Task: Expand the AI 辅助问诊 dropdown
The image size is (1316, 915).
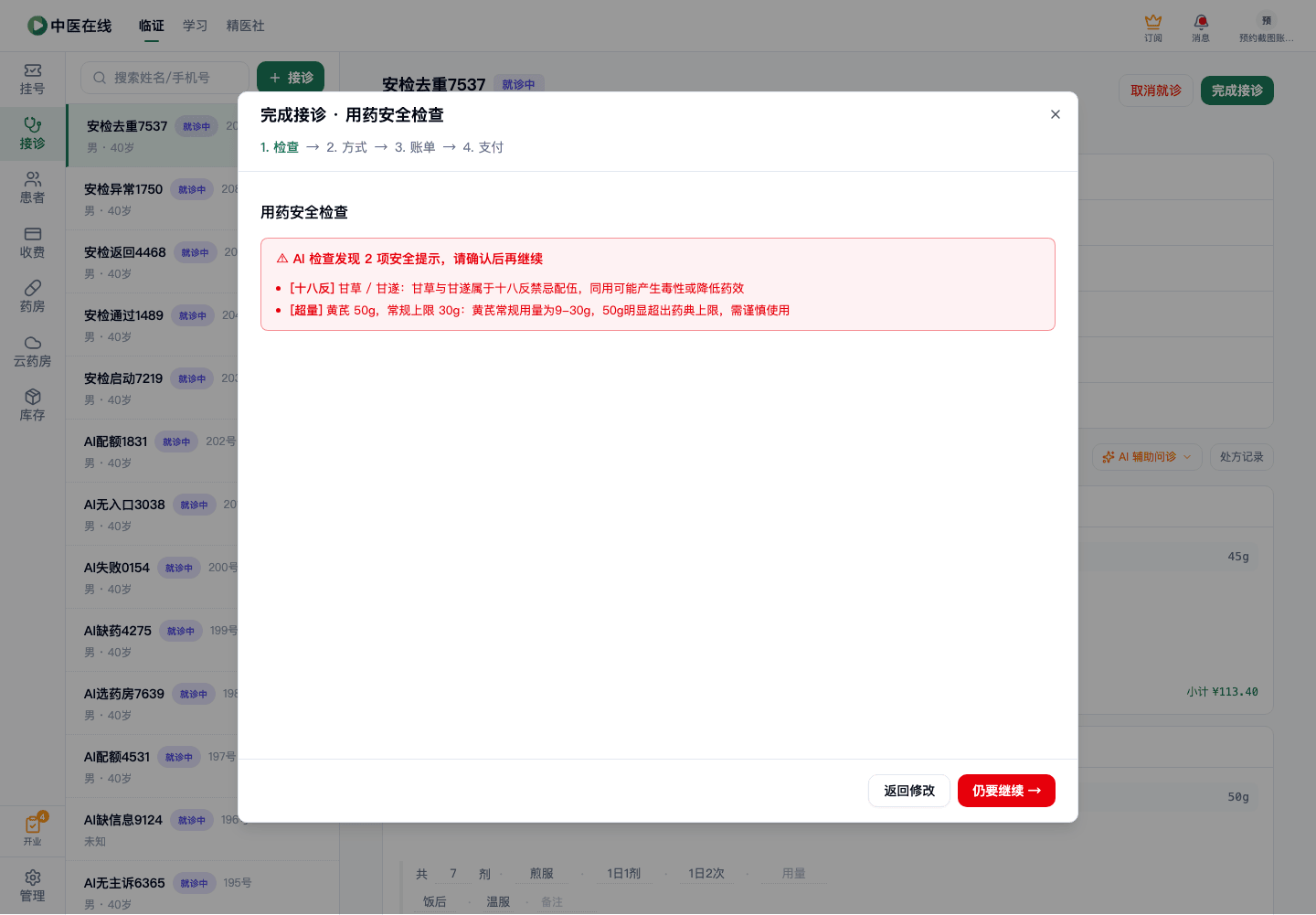Action: (1147, 457)
